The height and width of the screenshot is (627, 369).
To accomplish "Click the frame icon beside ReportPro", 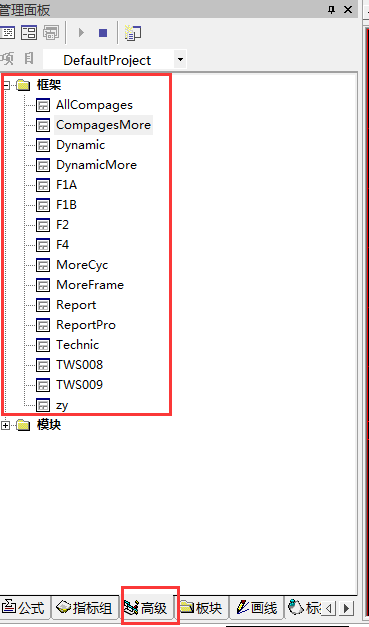I will pyautogui.click(x=43, y=325).
